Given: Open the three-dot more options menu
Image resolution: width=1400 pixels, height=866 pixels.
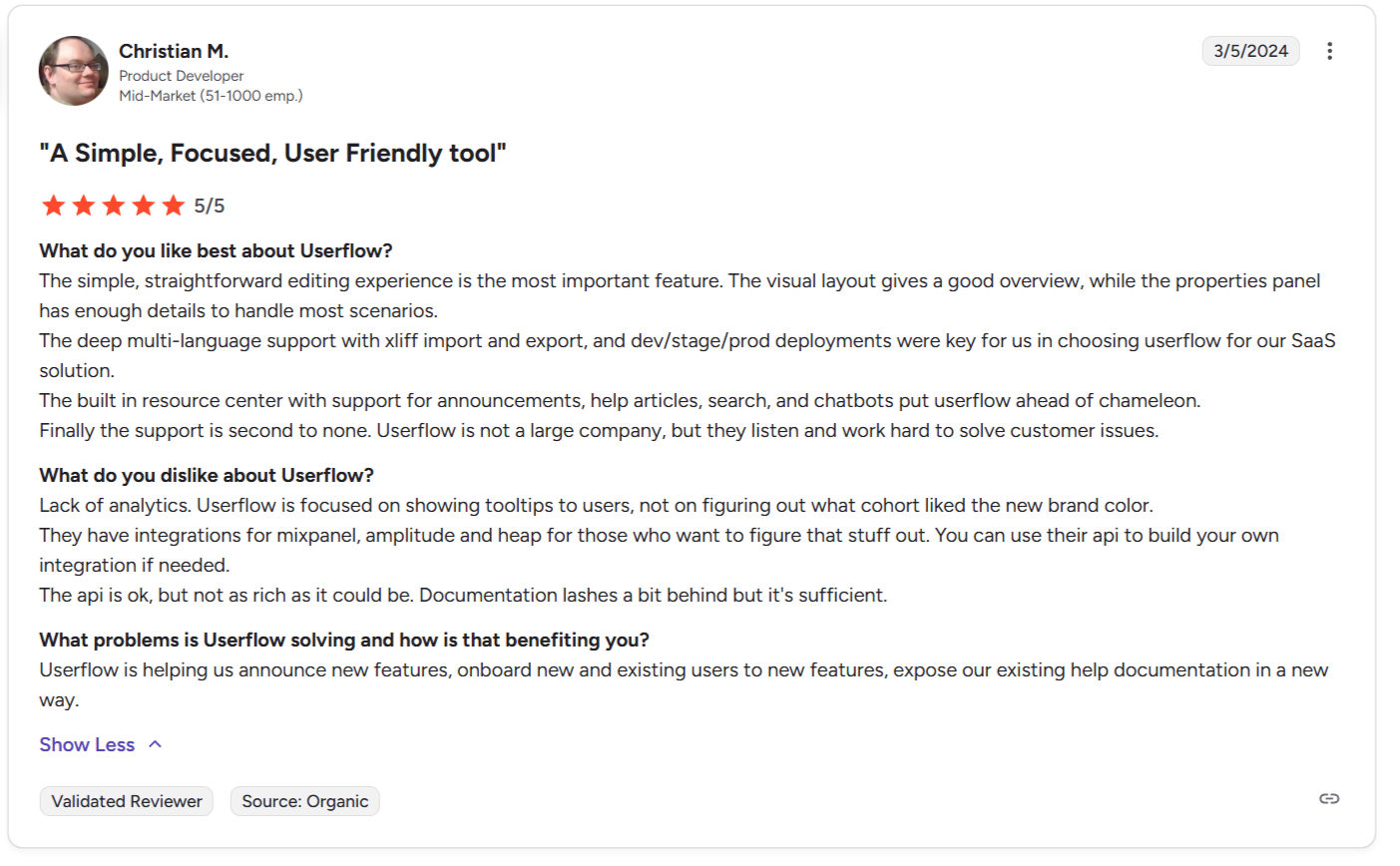Looking at the screenshot, I should (x=1329, y=51).
